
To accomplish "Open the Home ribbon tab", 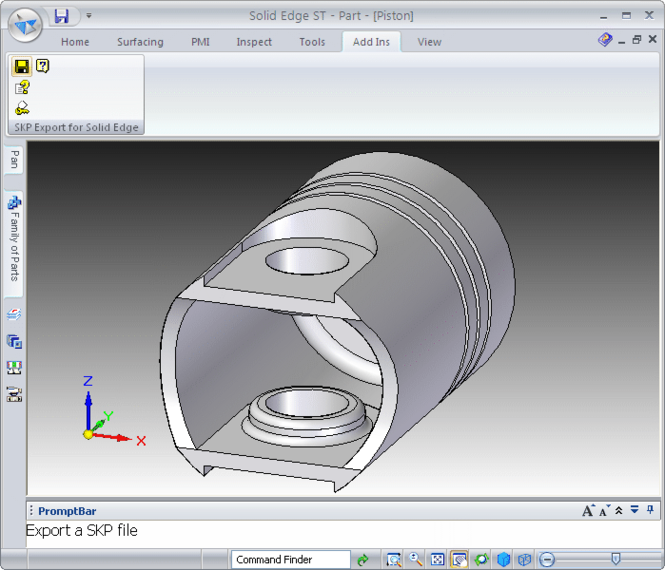I will point(75,42).
